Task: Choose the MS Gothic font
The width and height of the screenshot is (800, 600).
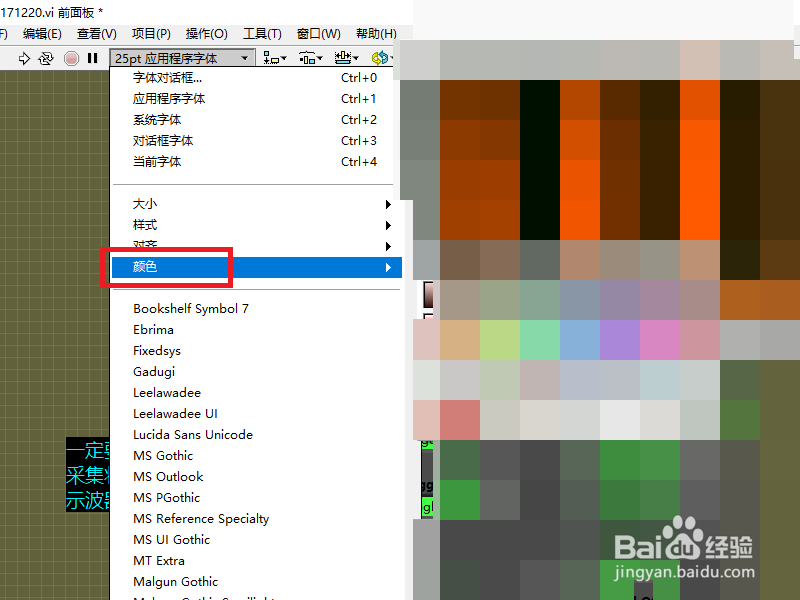Action: 162,455
